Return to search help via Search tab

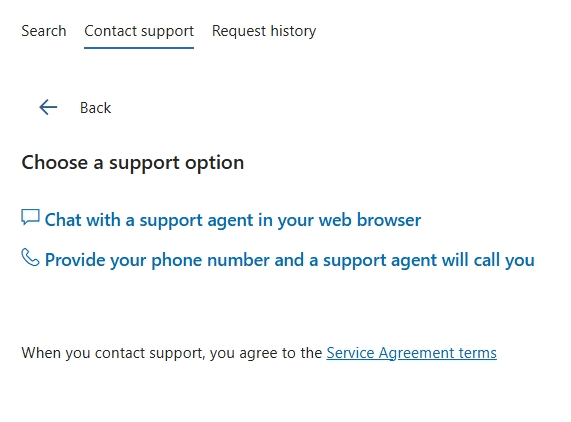pyautogui.click(x=44, y=31)
